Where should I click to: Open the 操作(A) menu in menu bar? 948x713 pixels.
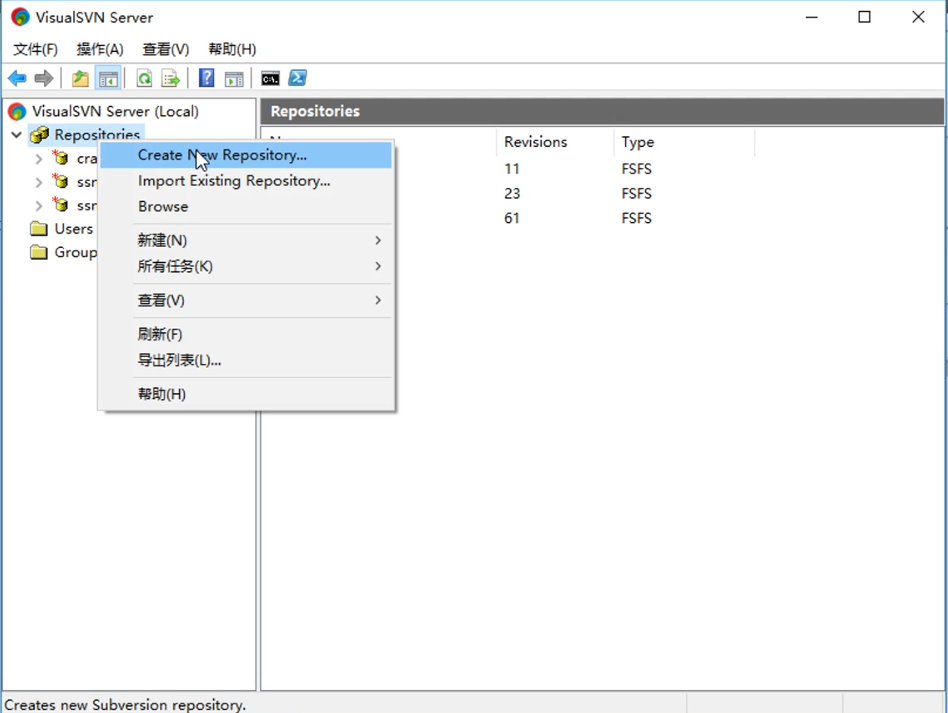[100, 49]
